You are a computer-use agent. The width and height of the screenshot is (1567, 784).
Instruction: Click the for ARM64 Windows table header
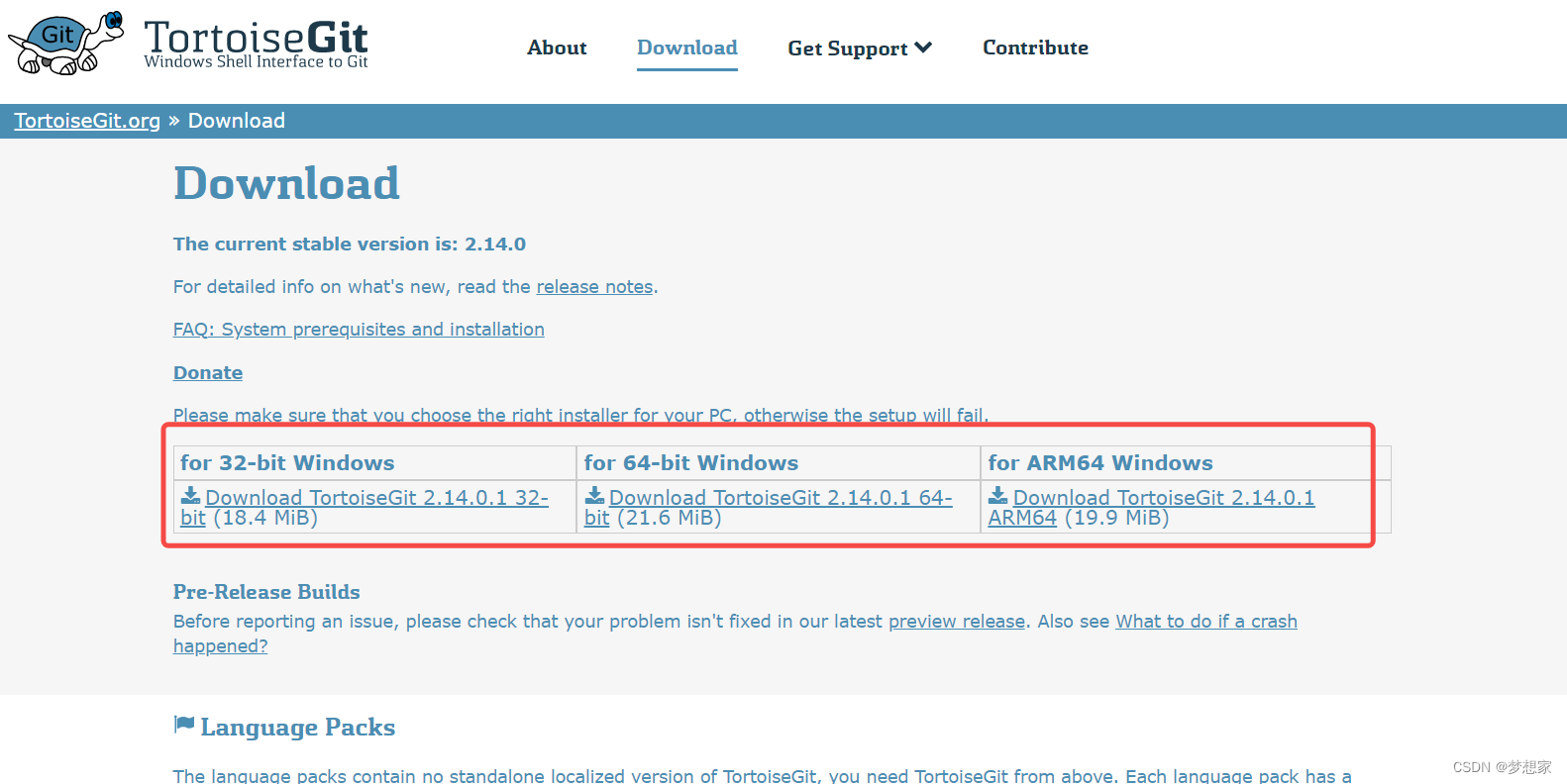(x=1100, y=463)
